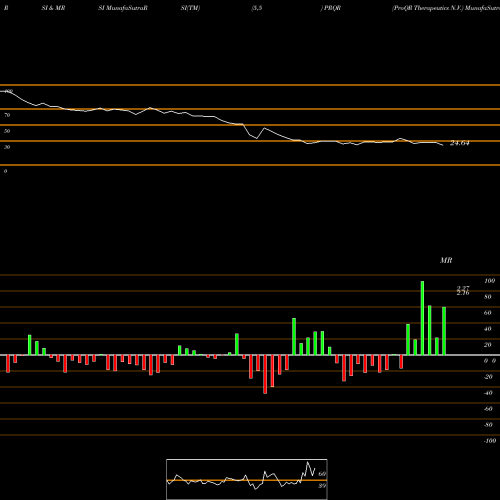Click the 20 label on MR axis
This screenshot has width=500, height=500.
(x=488, y=345)
